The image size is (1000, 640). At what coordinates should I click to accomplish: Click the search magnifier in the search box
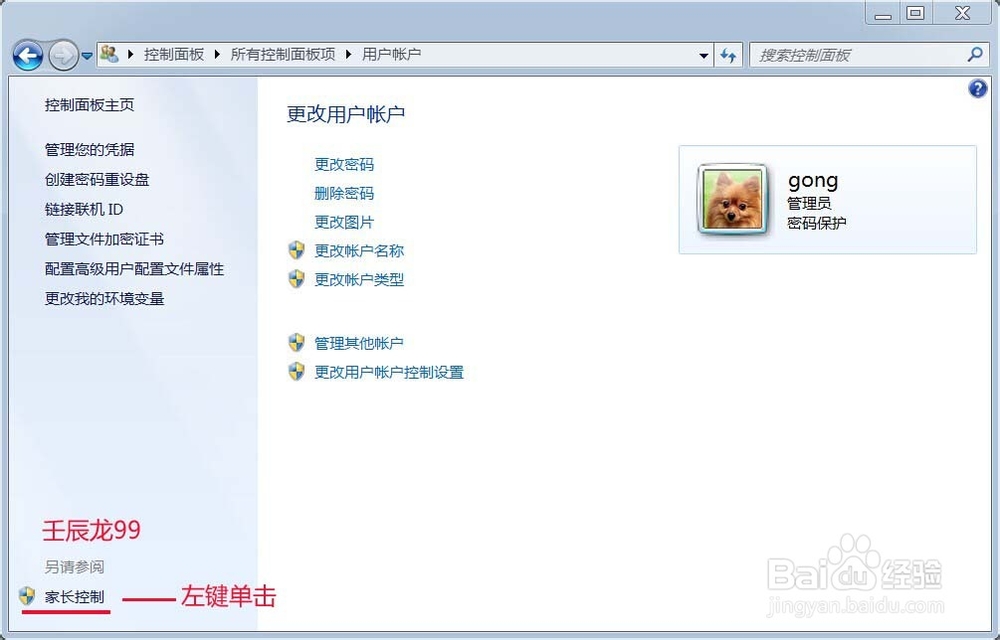point(972,55)
